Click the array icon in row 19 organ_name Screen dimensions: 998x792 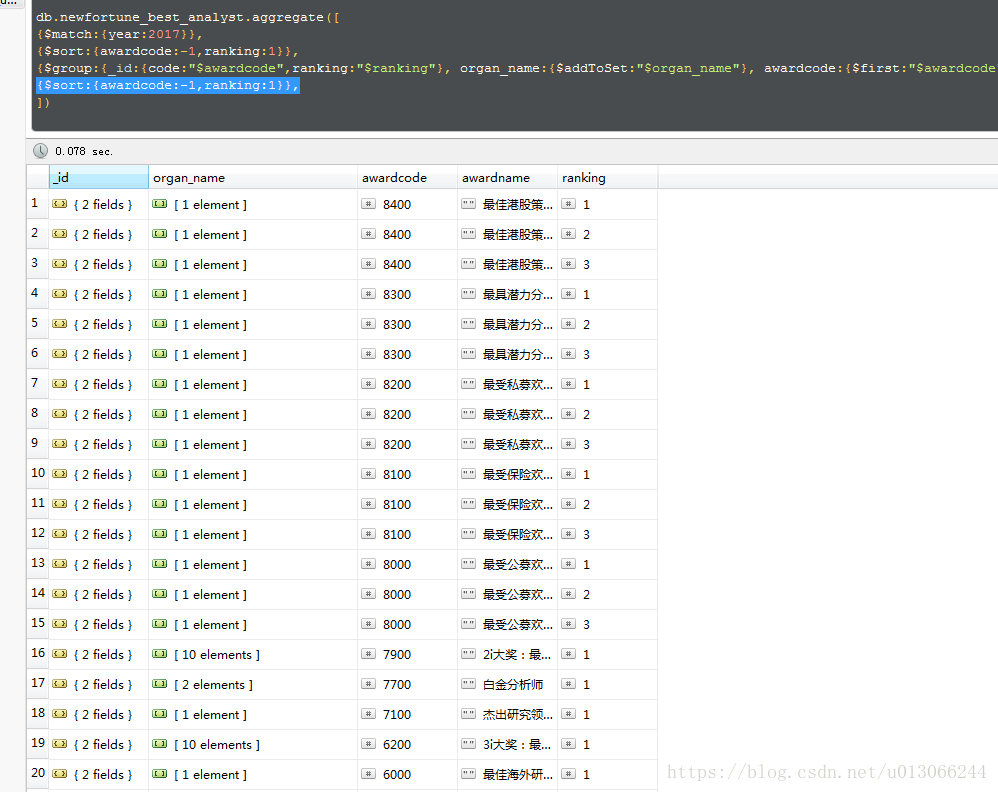coord(160,744)
